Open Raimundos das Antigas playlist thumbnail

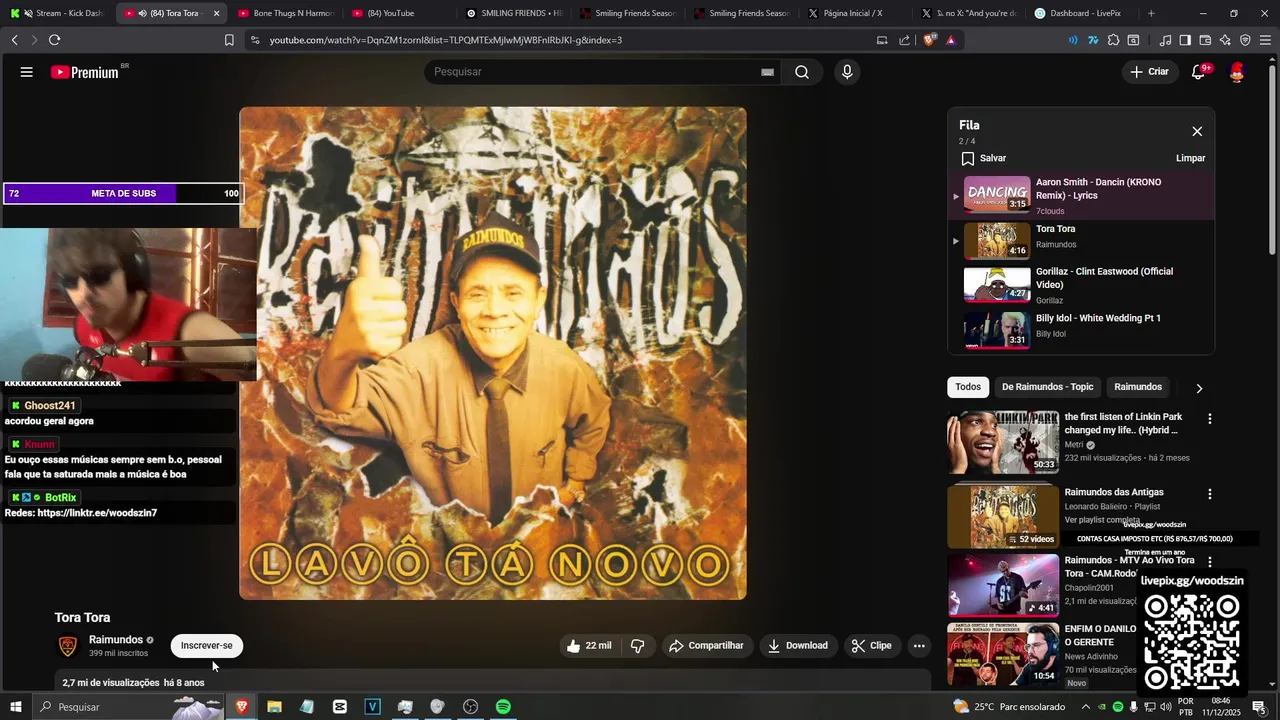tap(1003, 517)
